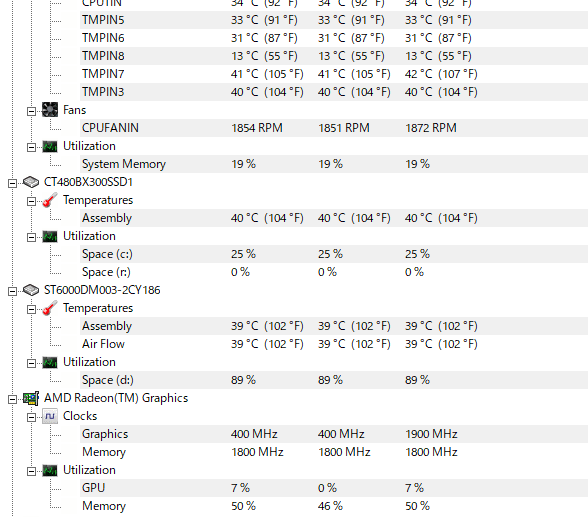Select the CPUFANIN row
The image size is (588, 517).
coord(334,128)
